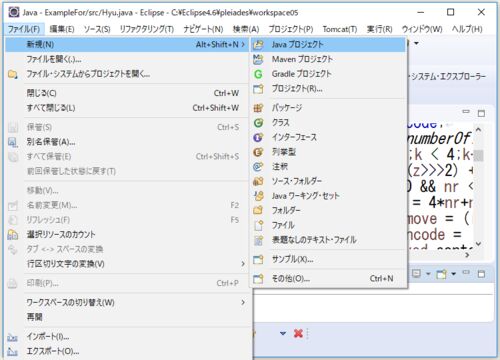Image resolution: width=500 pixels, height=360 pixels.
Task: Open toolbar dropdown arrow right of submenu top
Action: pos(416,43)
